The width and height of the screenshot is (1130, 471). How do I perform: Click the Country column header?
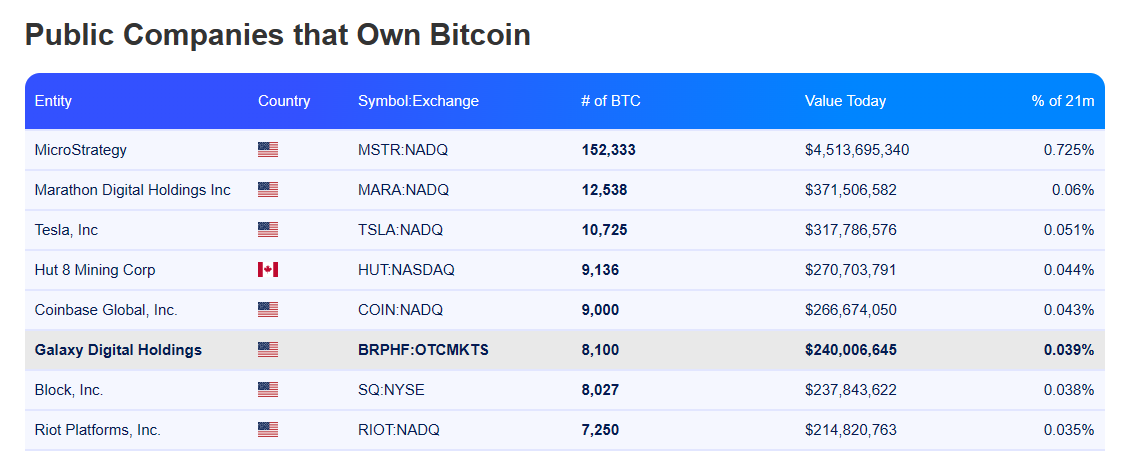point(284,101)
